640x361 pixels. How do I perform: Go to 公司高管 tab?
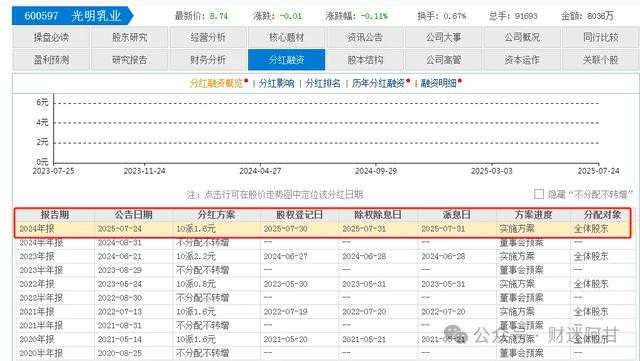(x=443, y=60)
